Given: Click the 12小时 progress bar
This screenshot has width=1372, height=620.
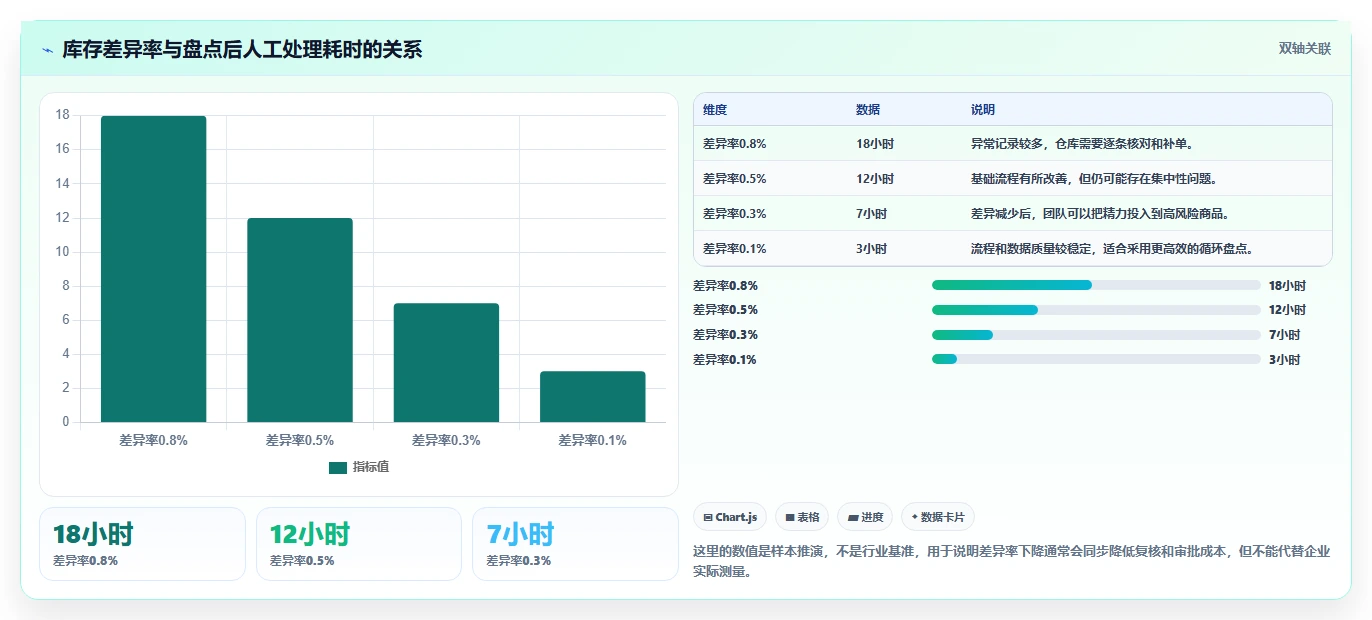Looking at the screenshot, I should point(1096,310).
